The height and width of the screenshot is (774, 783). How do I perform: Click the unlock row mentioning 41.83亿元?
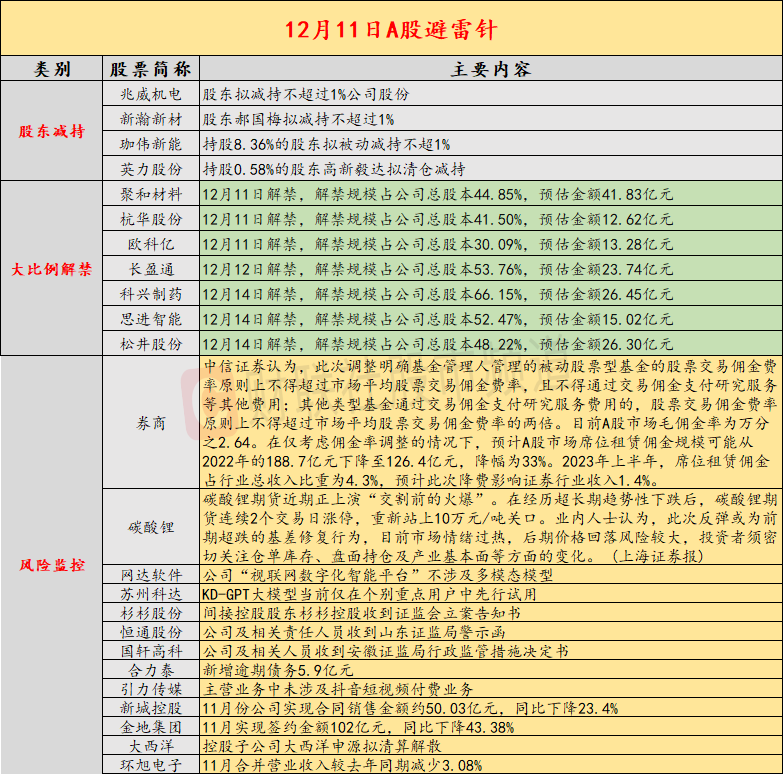coord(491,194)
